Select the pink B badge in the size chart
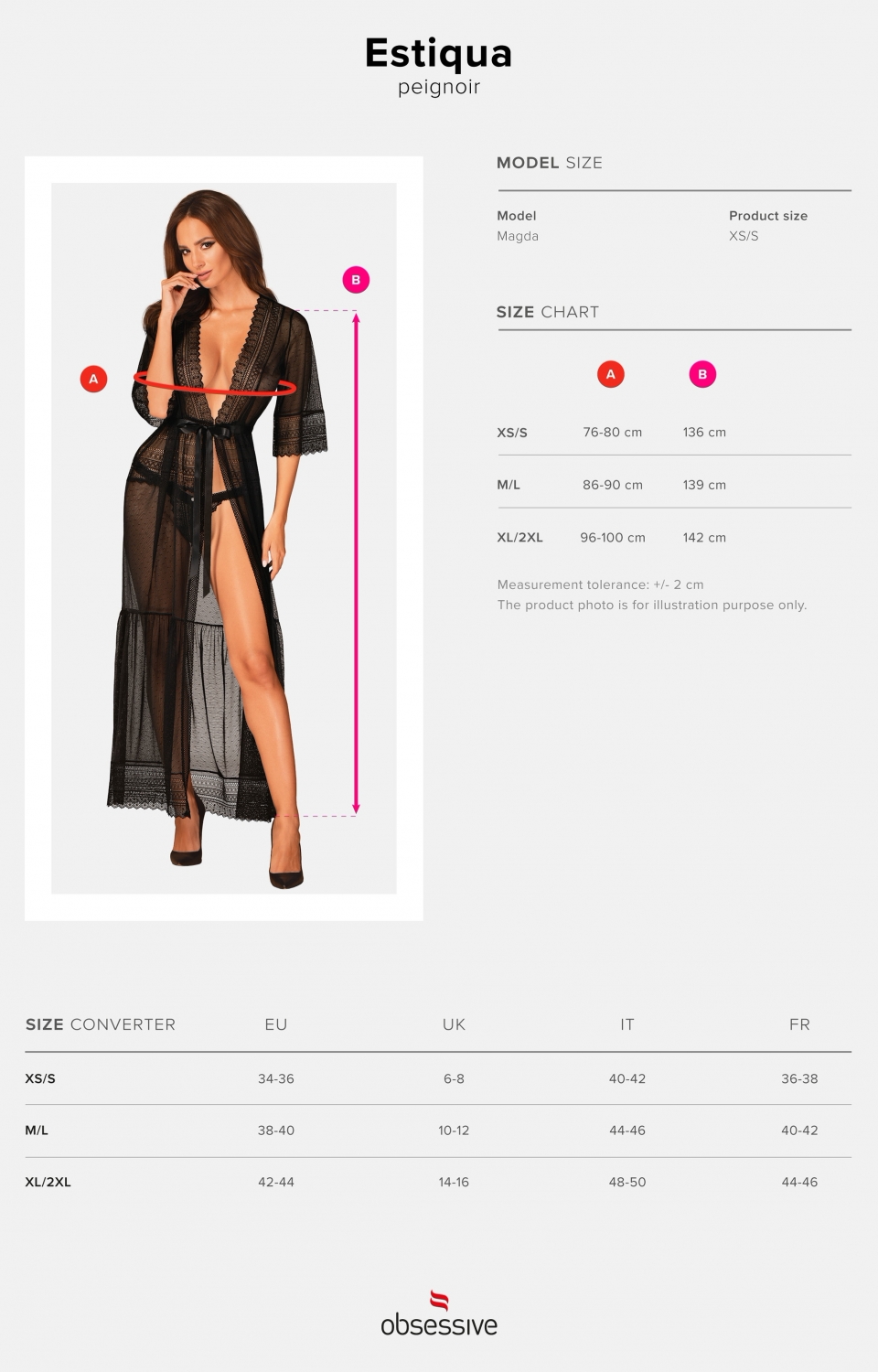This screenshot has height=1372, width=878. tap(702, 374)
